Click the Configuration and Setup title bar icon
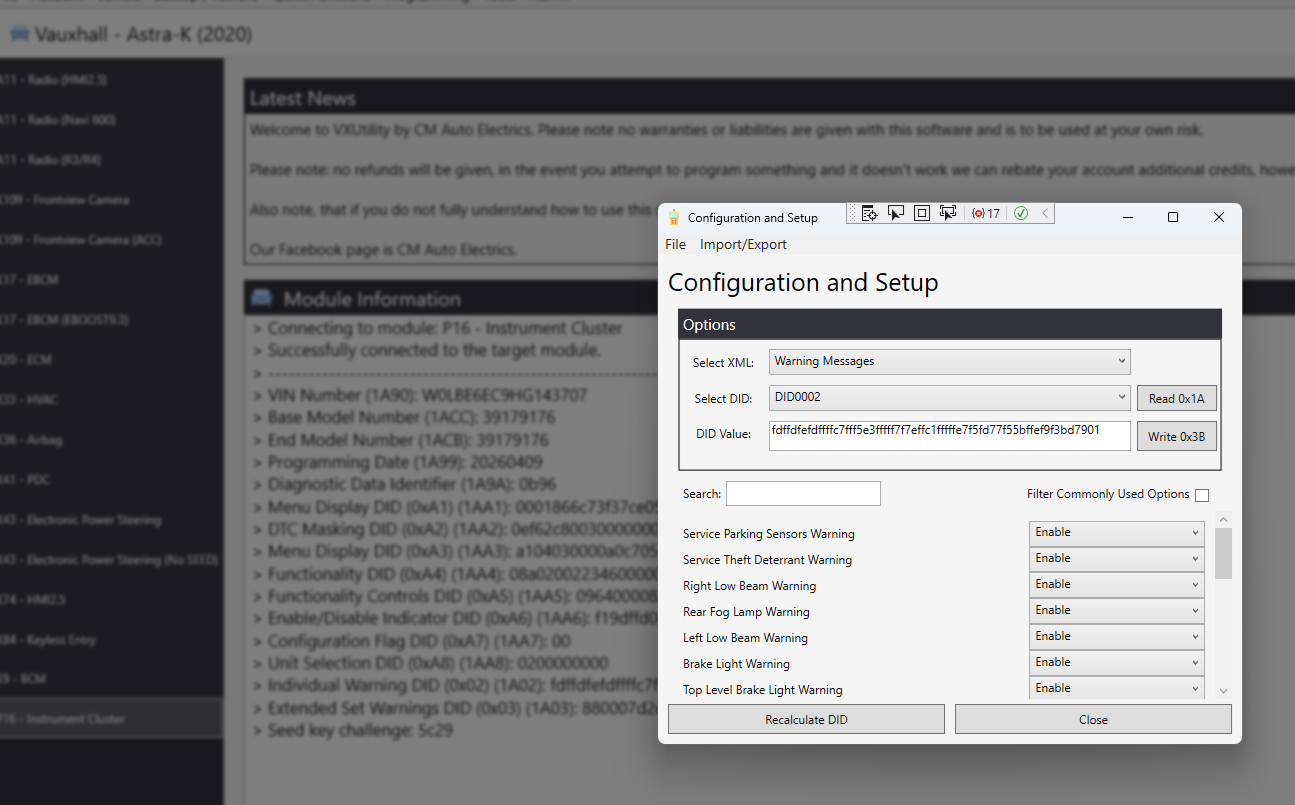This screenshot has width=1295, height=805. coord(675,217)
